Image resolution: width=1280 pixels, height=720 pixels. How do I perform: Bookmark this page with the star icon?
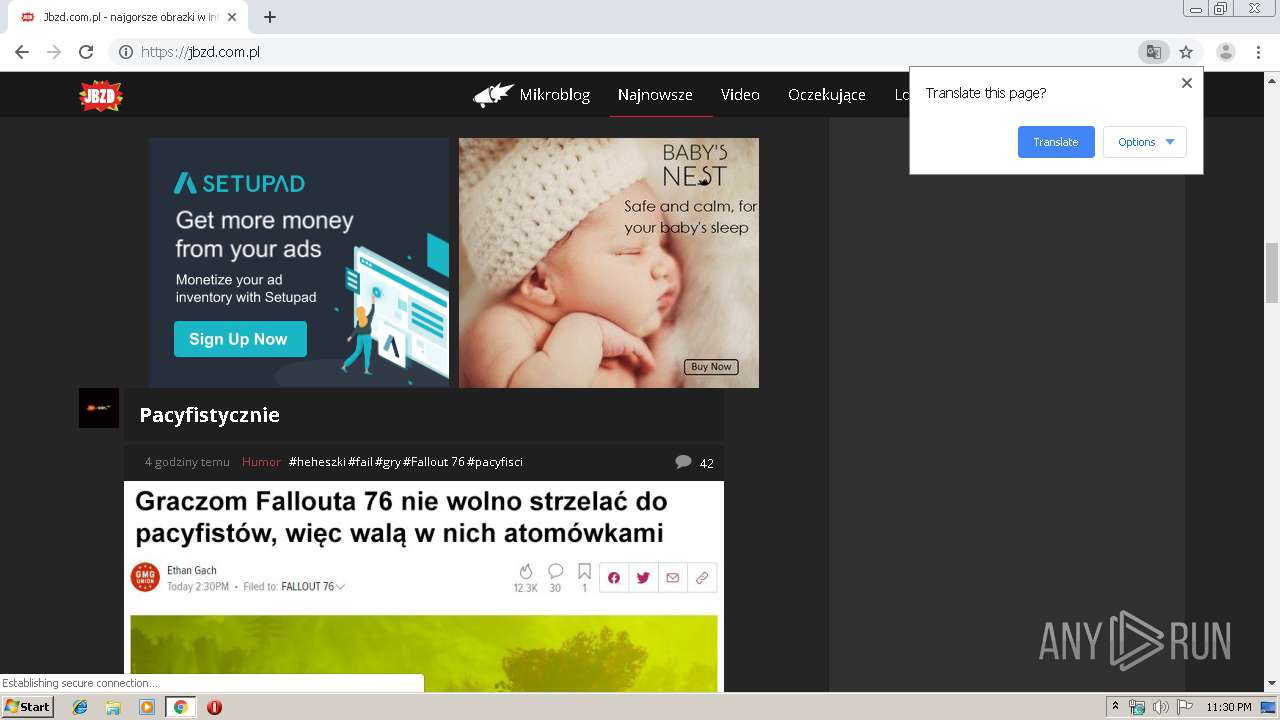1186,52
